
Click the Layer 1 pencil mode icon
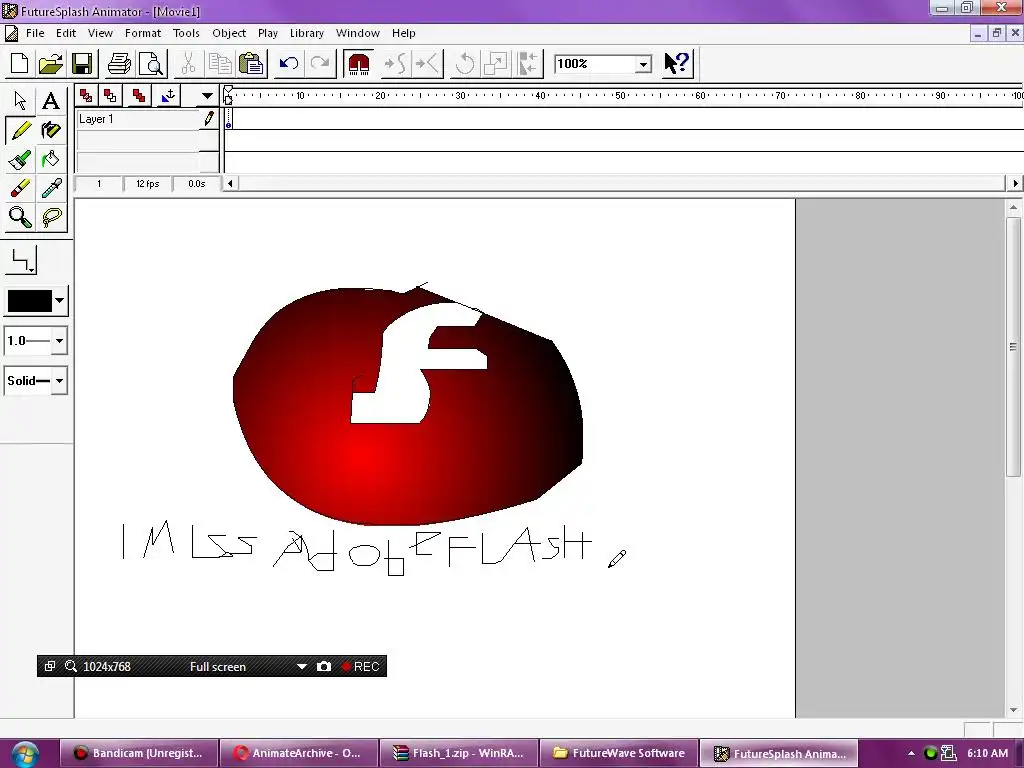[x=209, y=119]
